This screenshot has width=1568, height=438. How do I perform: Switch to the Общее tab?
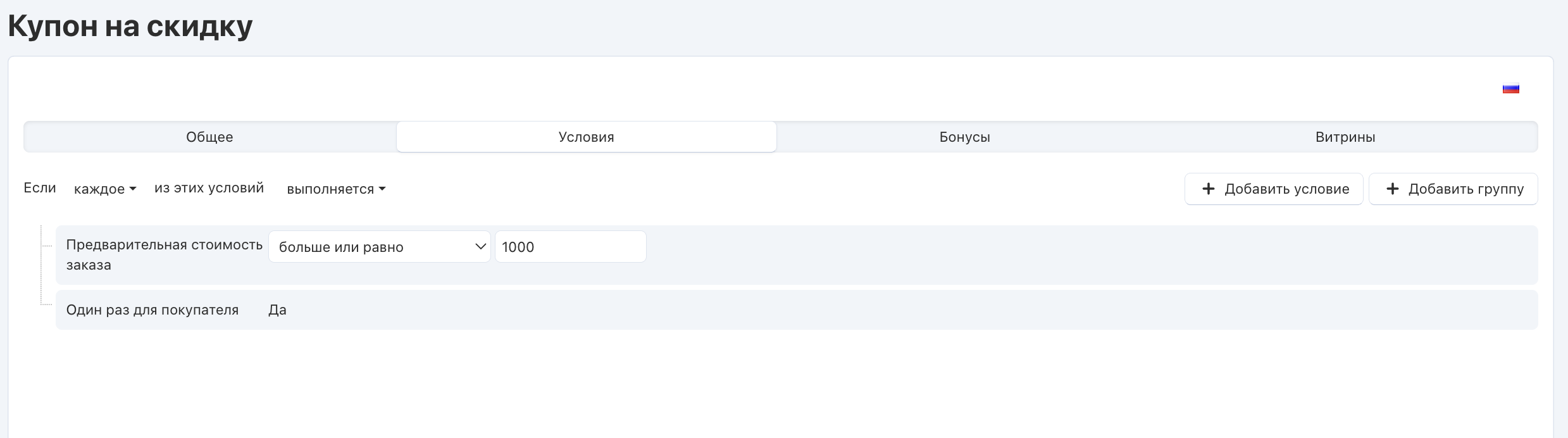click(209, 137)
